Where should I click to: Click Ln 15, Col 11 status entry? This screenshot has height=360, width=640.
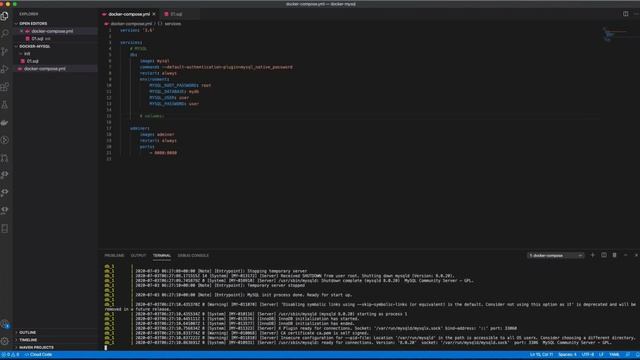541,355
